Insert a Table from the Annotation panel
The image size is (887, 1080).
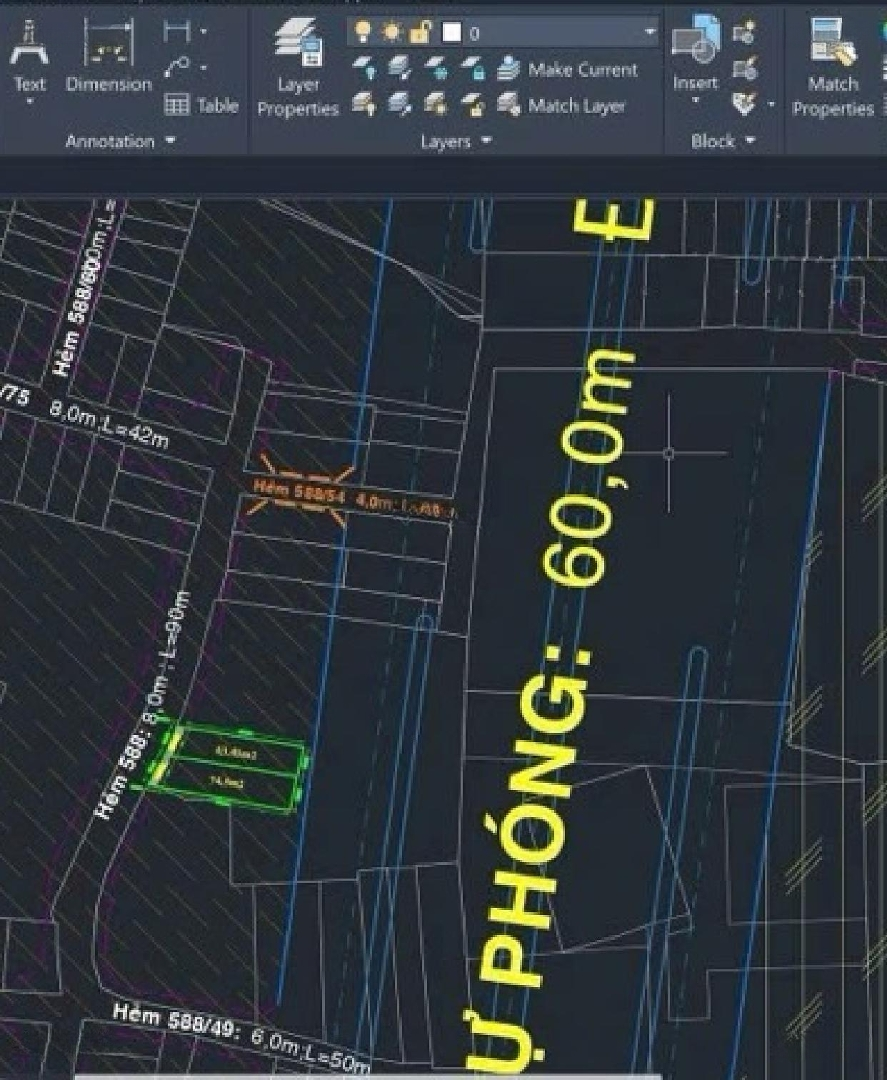[x=201, y=105]
